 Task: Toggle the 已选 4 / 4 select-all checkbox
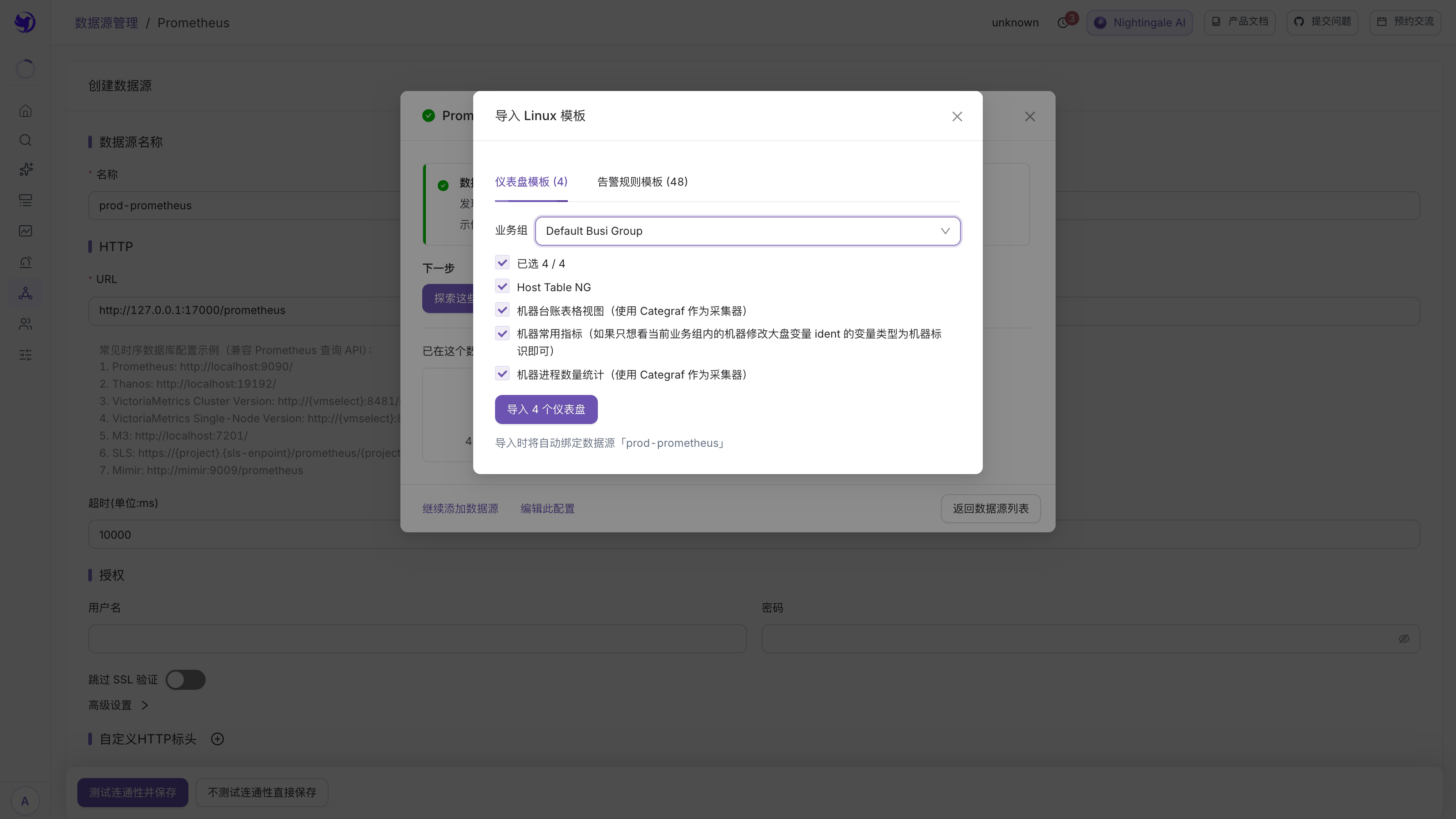click(502, 263)
